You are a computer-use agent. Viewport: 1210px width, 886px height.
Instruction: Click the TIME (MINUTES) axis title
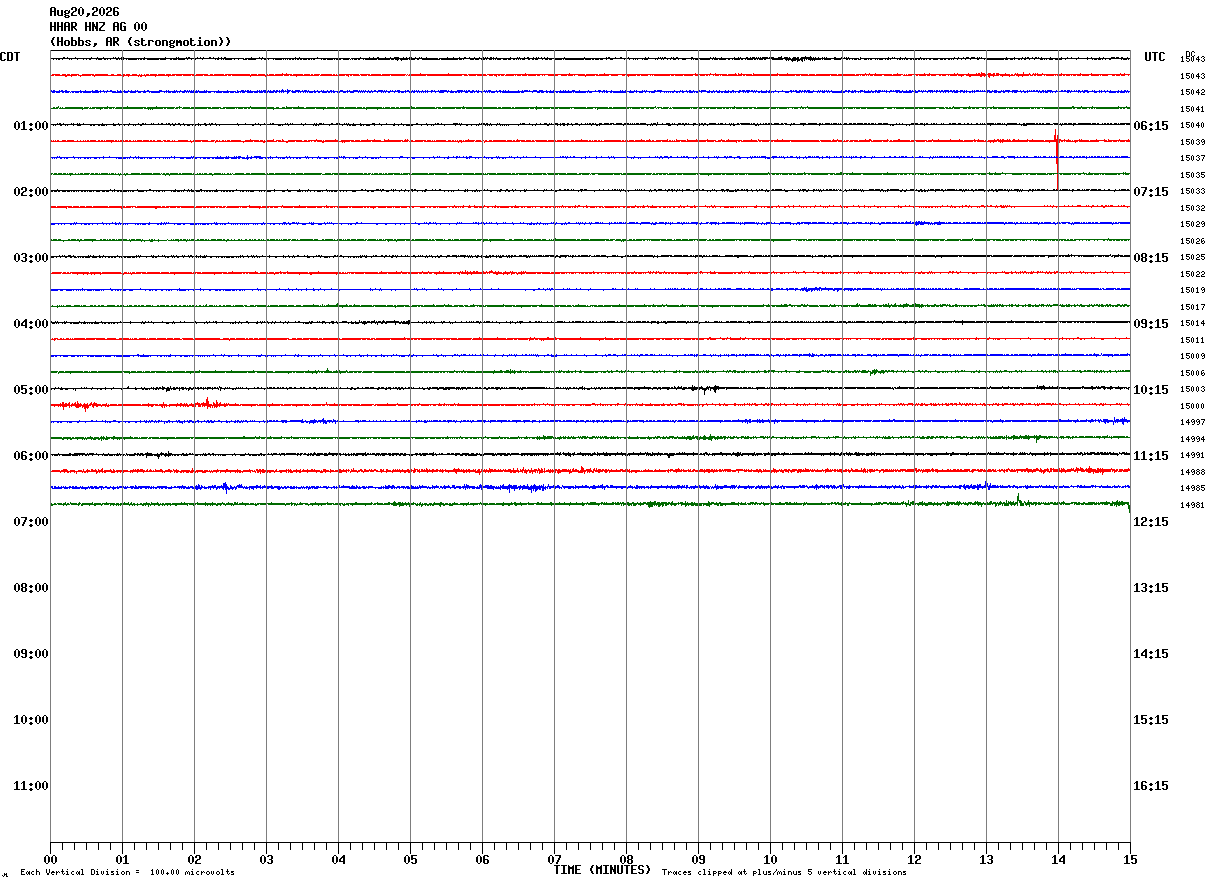[x=602, y=870]
